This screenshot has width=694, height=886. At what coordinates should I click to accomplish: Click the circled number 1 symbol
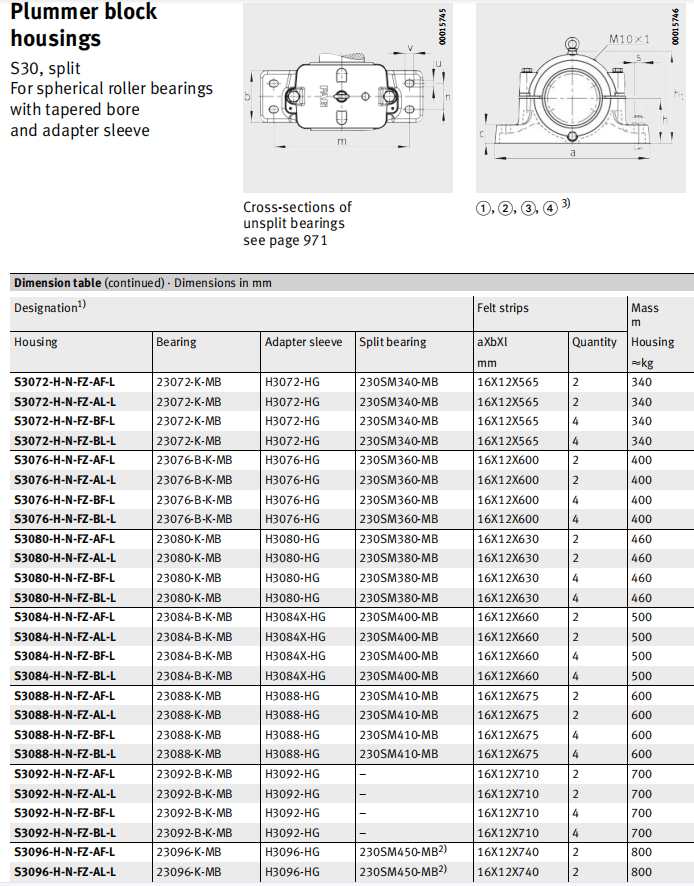484,209
